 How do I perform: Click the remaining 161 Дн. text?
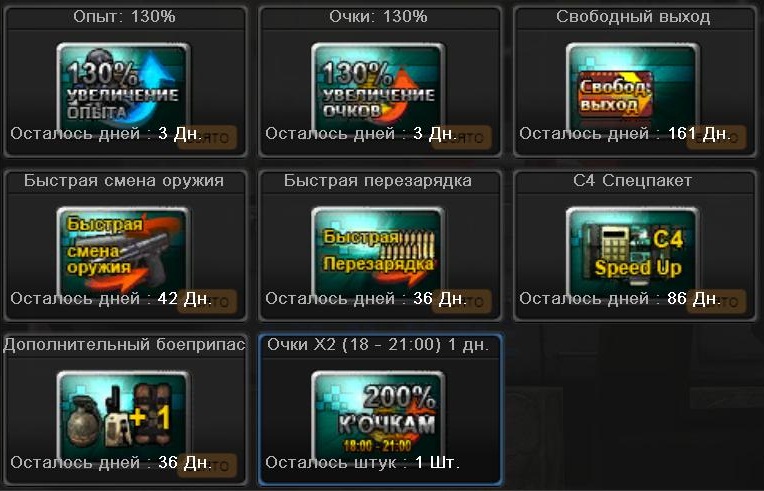699,133
